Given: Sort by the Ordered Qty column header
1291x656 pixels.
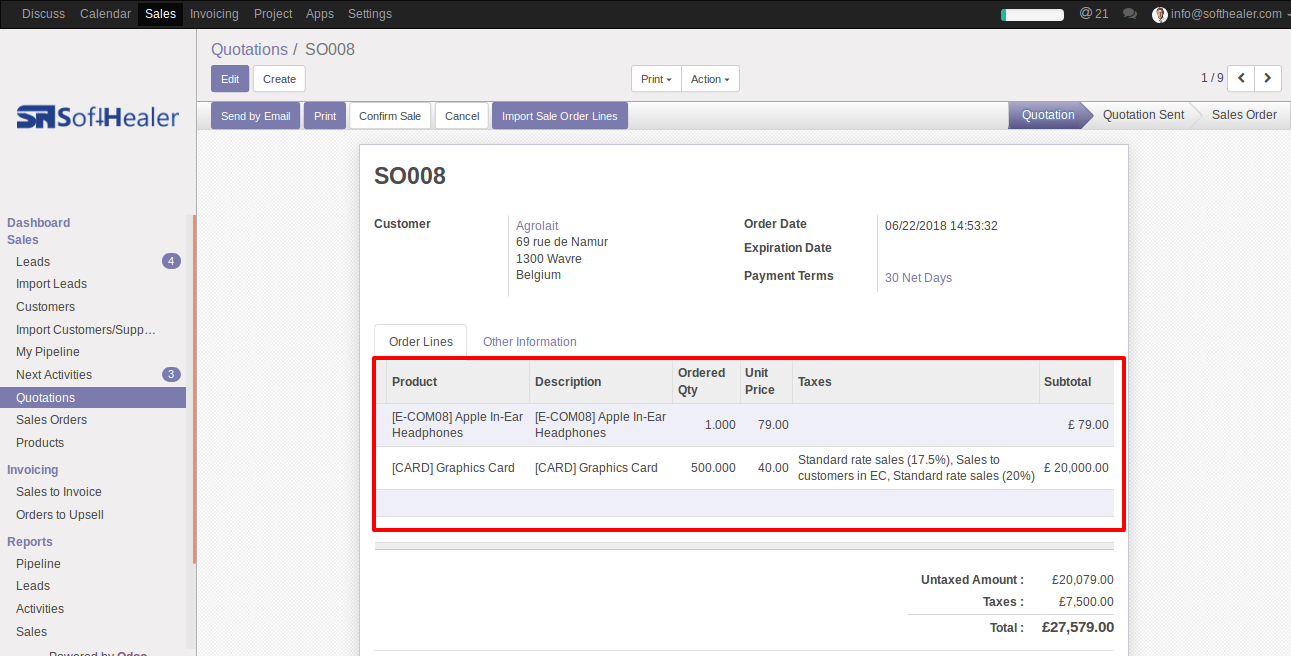Looking at the screenshot, I should tap(706, 382).
